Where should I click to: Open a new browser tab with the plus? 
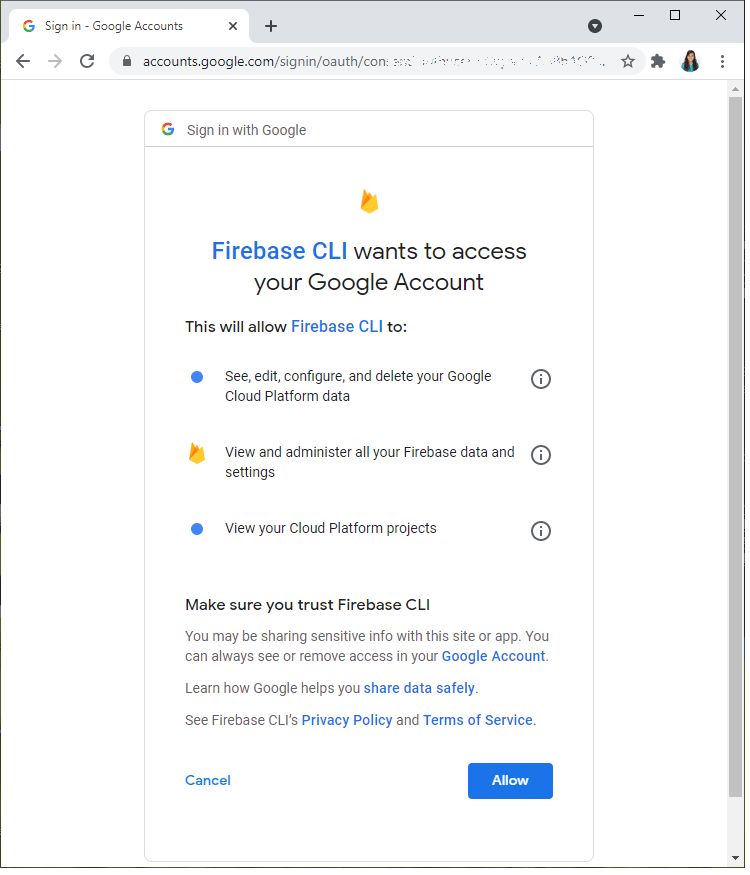[270, 26]
